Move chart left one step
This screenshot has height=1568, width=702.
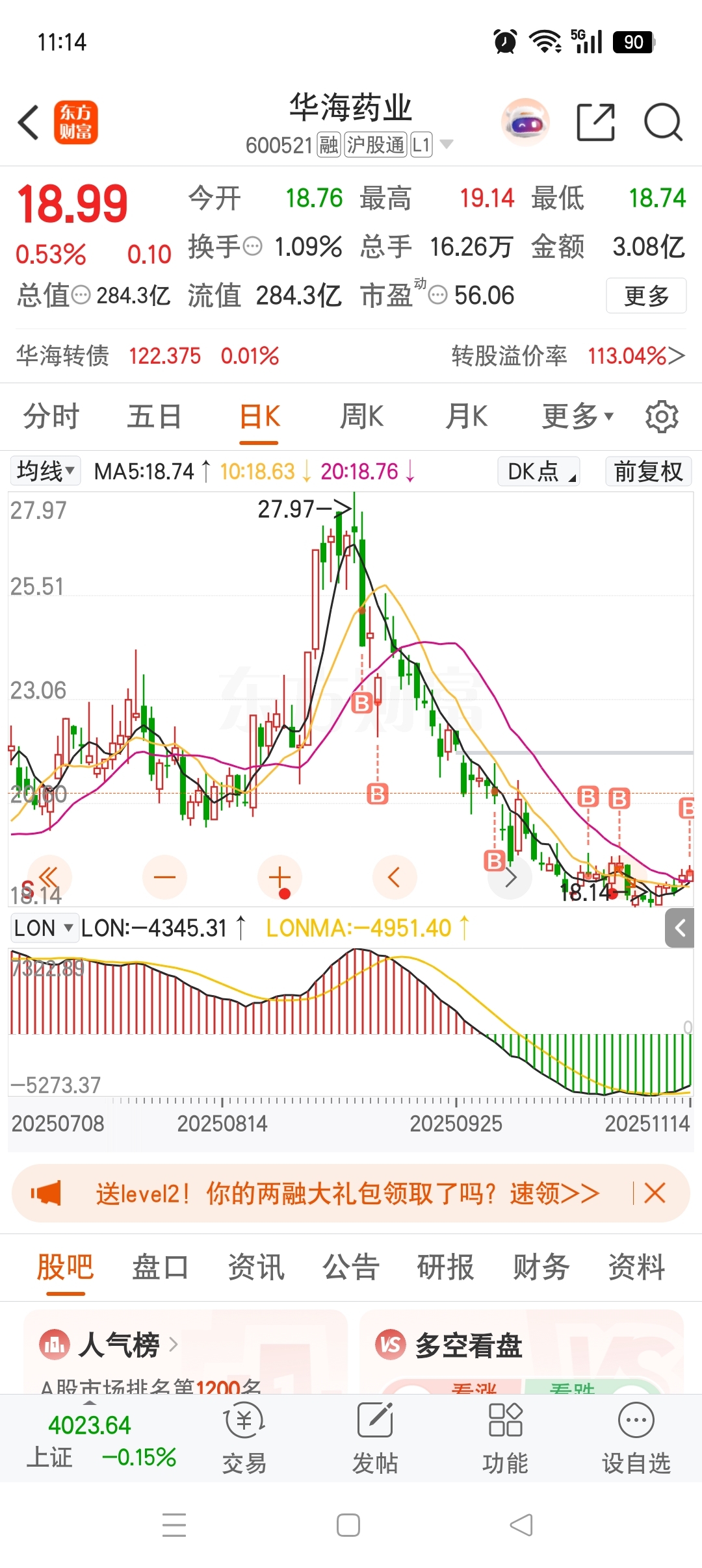tap(394, 878)
